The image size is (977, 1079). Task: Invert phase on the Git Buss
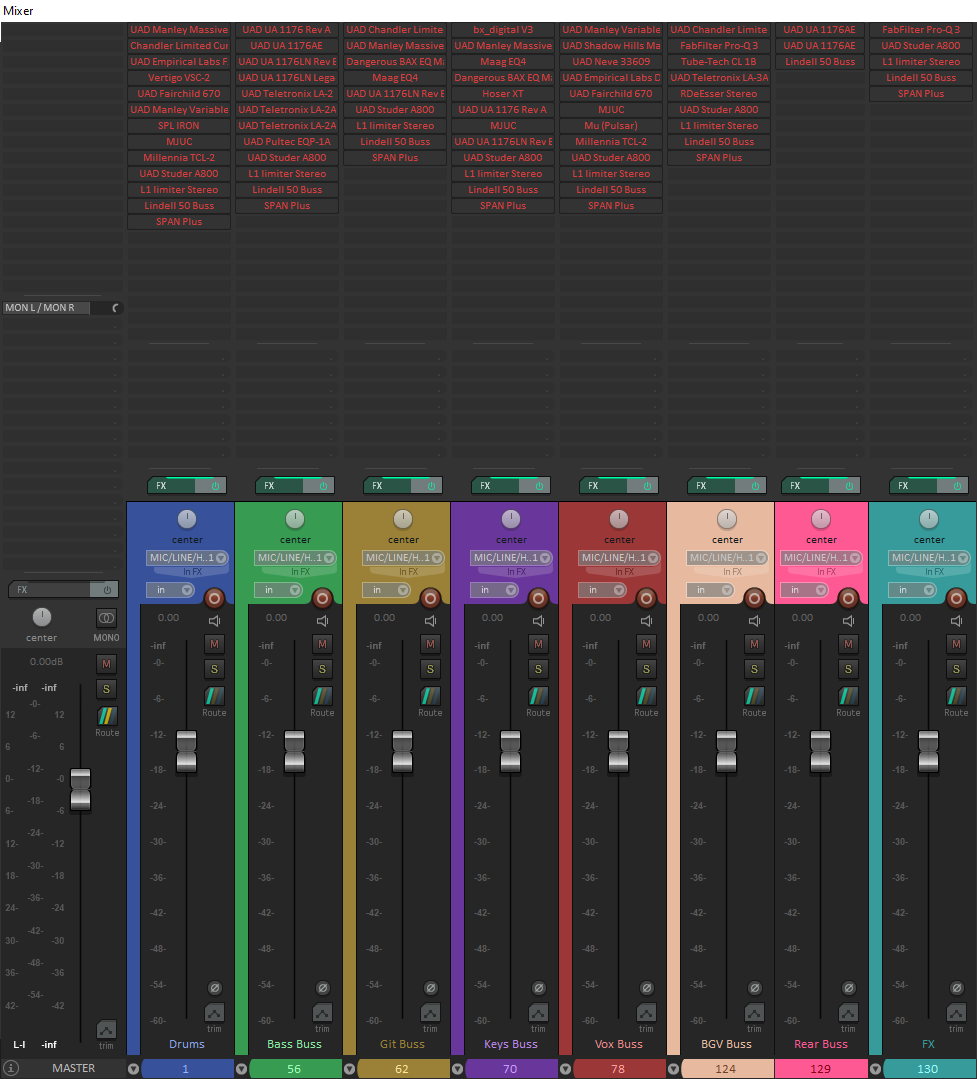tap(431, 987)
